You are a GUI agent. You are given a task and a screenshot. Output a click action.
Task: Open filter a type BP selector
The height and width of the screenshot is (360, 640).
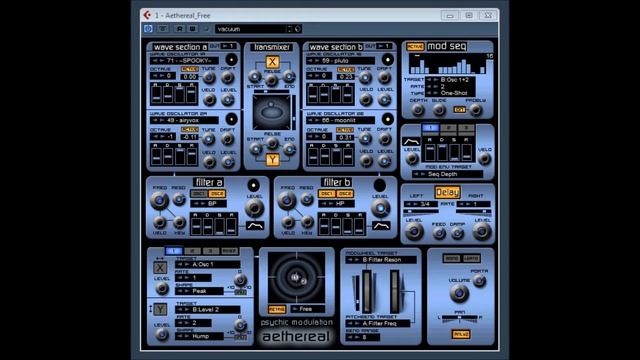[209, 203]
